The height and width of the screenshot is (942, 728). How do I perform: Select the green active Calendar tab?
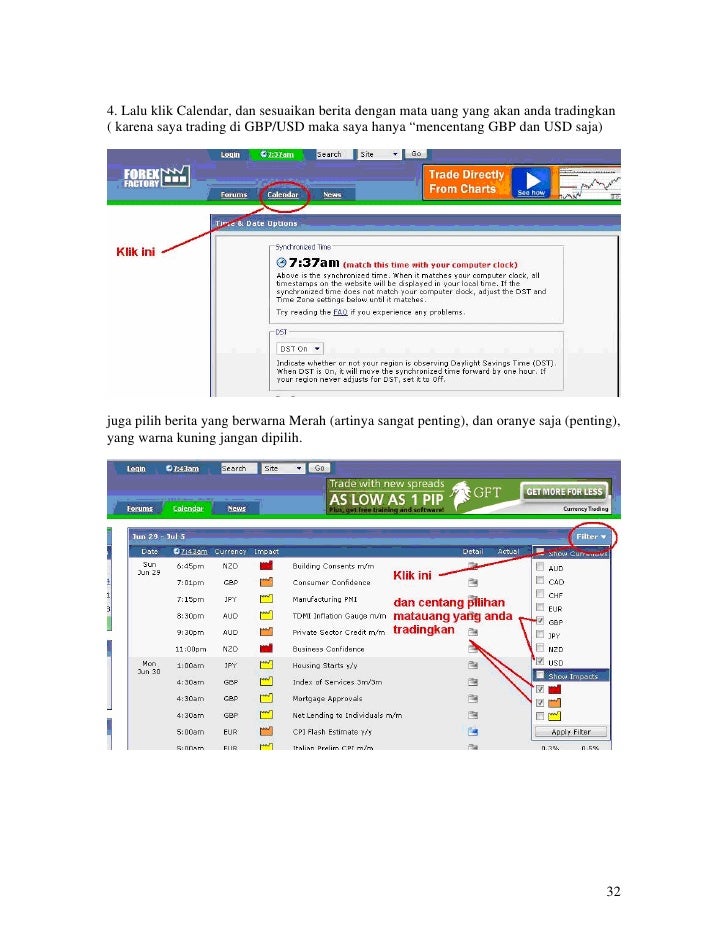[188, 508]
